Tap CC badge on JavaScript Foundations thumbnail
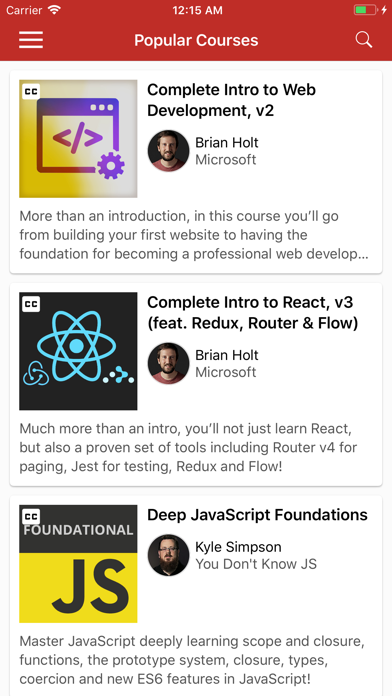 pos(31,517)
